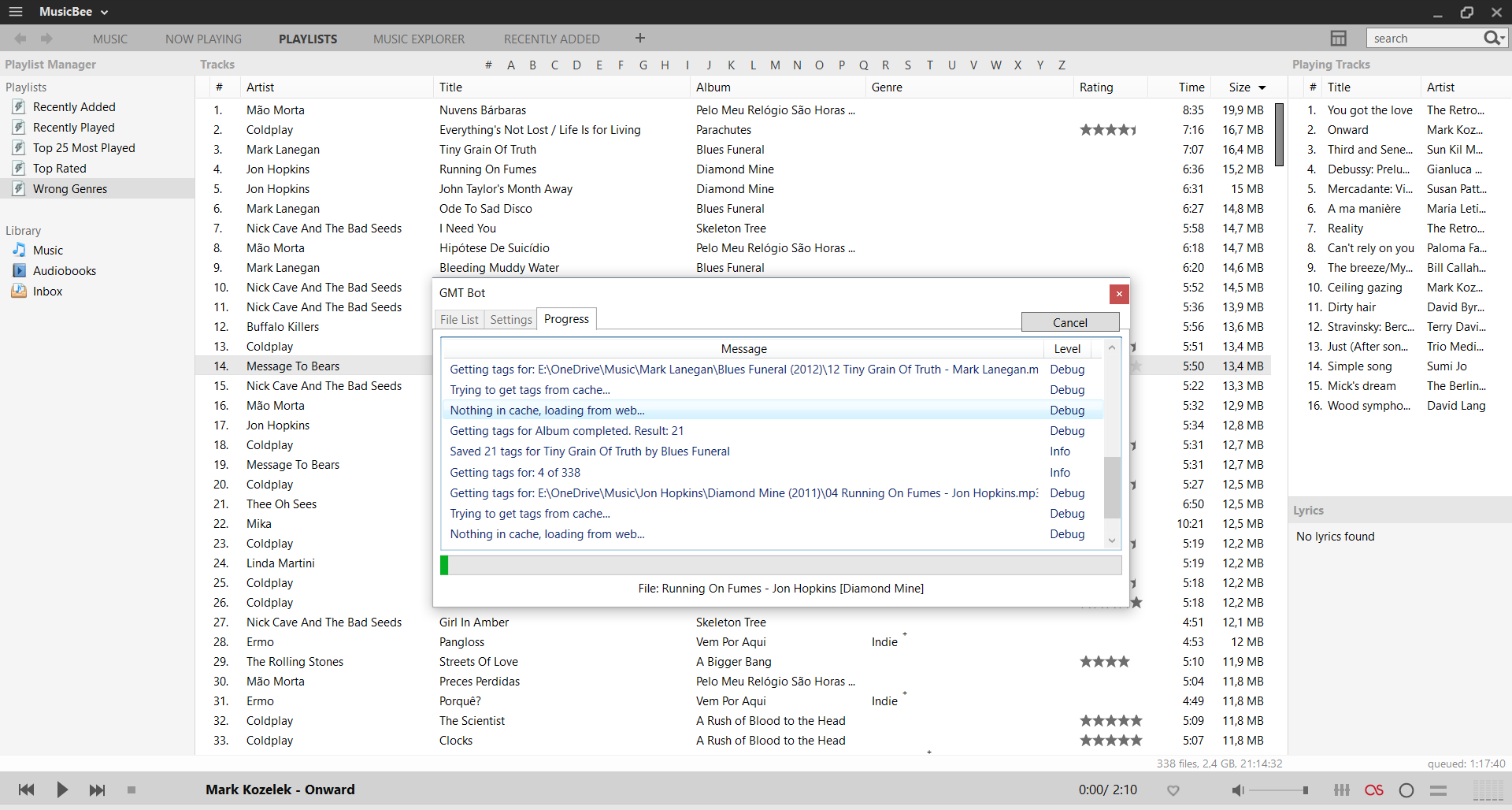
Task: Open the Audiobooks library icon
Action: pos(19,270)
